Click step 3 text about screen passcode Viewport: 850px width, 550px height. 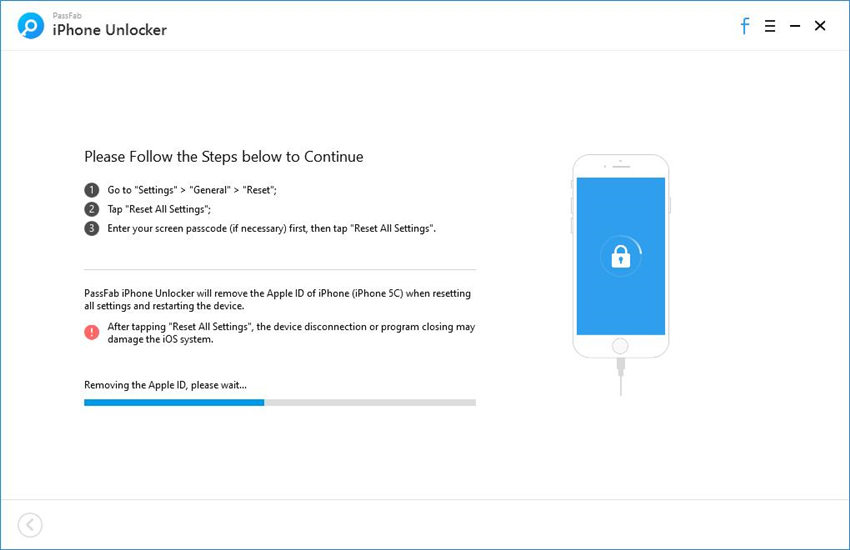click(271, 229)
